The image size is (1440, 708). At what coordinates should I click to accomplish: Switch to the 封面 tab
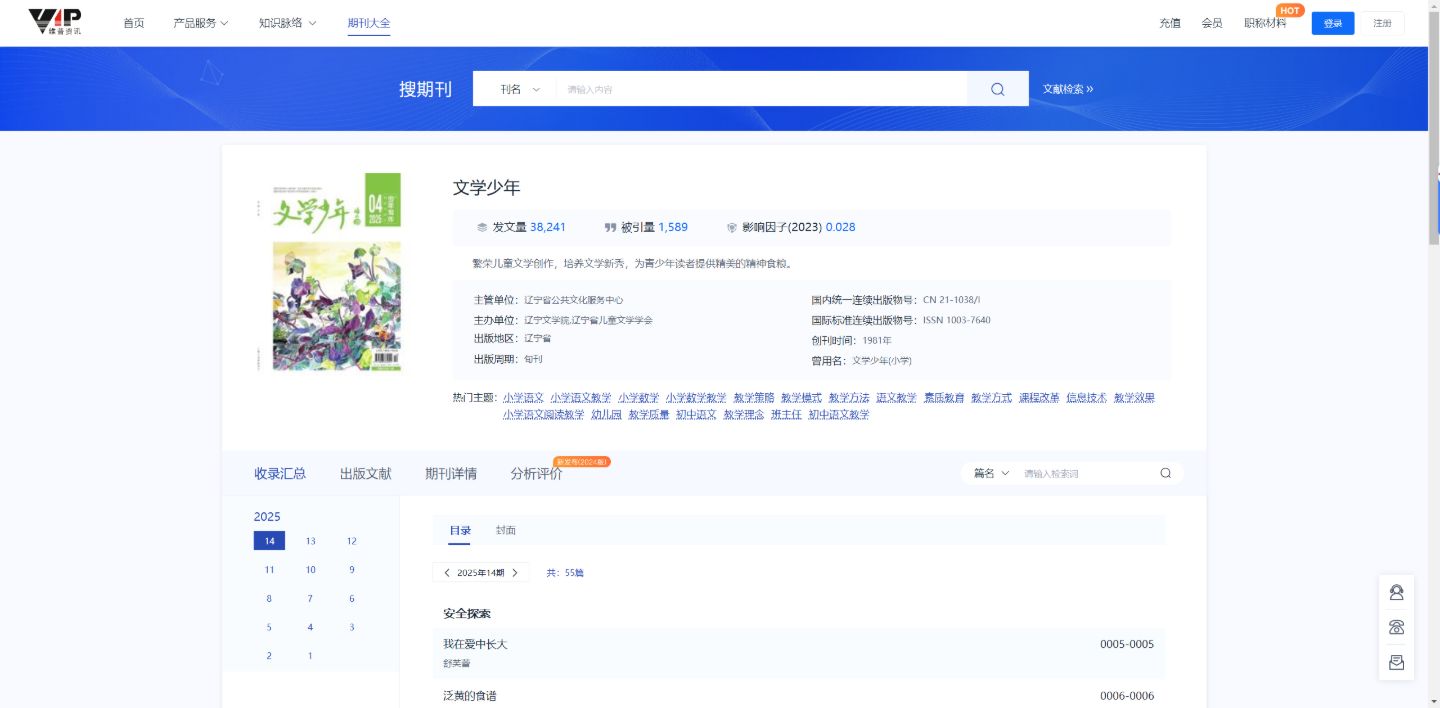pos(506,530)
